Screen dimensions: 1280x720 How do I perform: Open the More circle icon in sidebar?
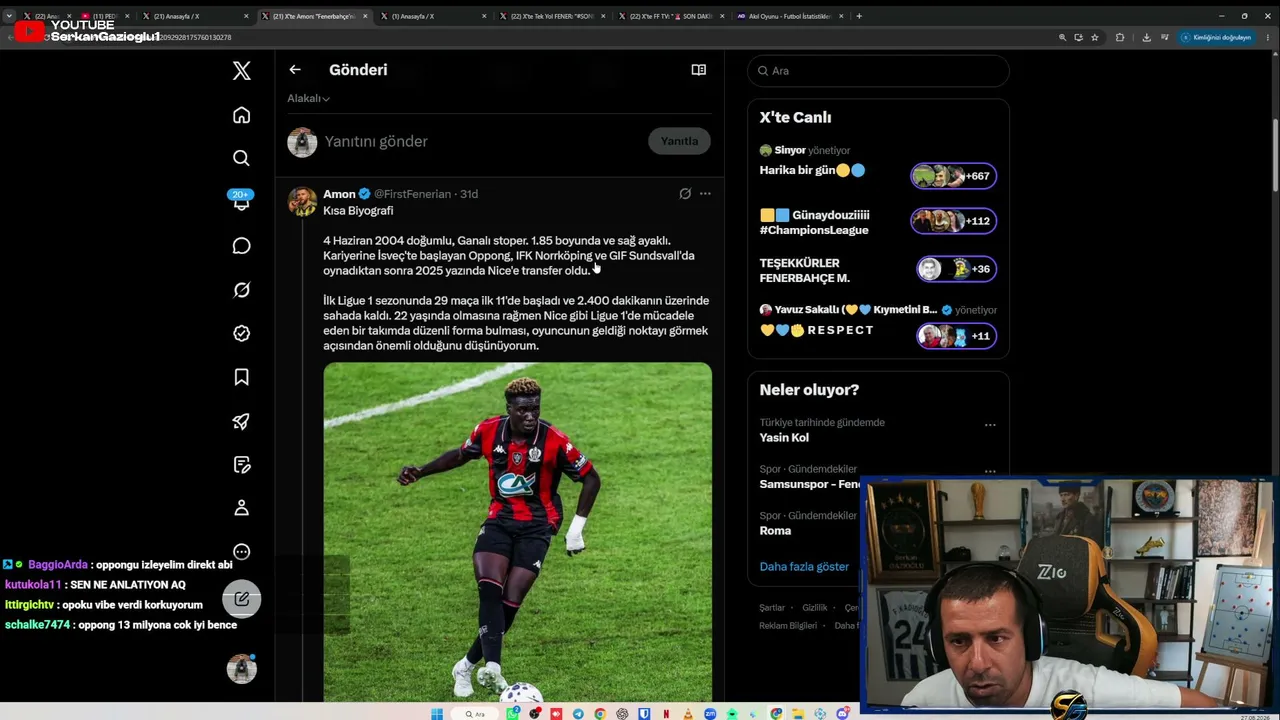pyautogui.click(x=242, y=552)
